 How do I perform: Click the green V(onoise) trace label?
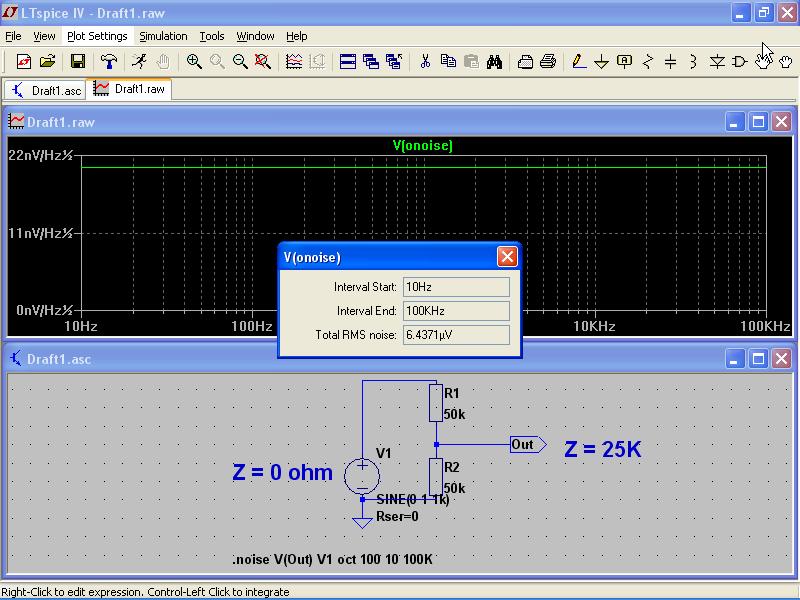pos(422,145)
